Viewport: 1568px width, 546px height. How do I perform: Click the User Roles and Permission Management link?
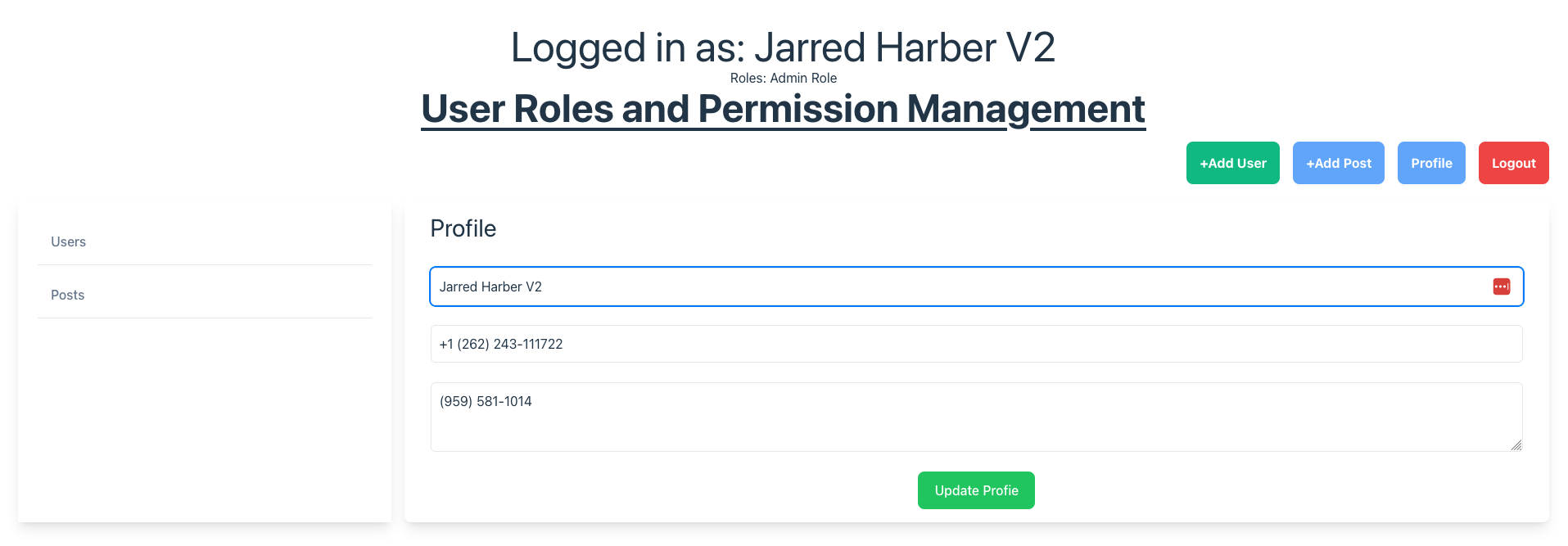coord(783,109)
